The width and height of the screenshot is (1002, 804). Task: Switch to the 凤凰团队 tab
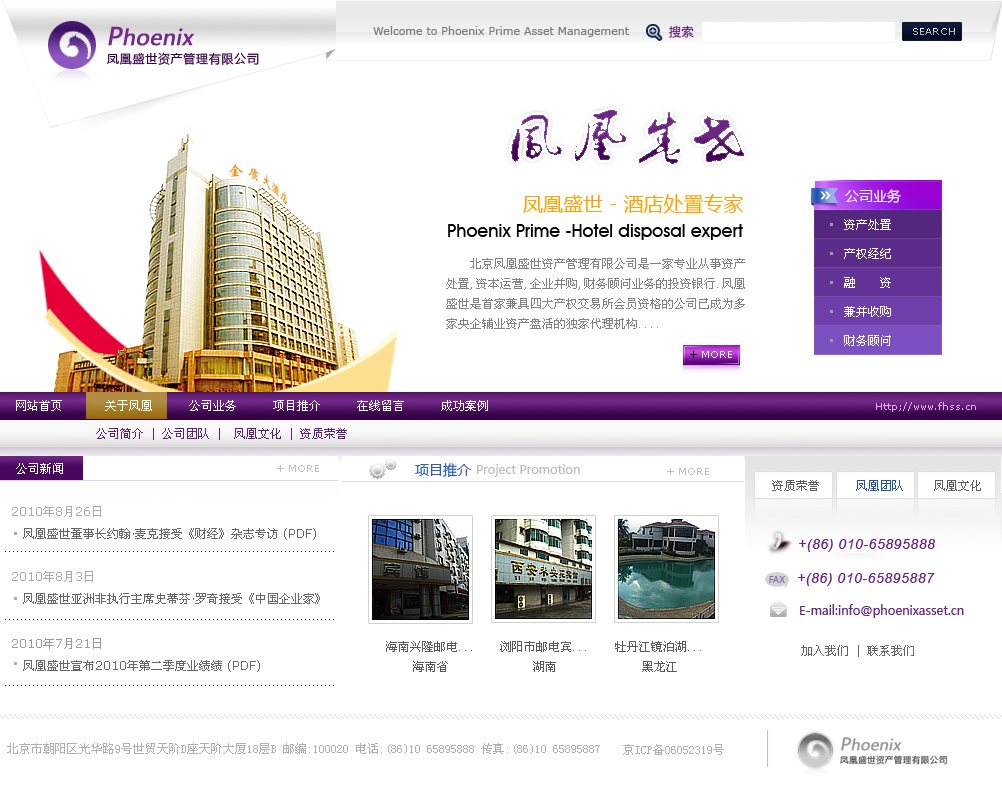click(878, 486)
